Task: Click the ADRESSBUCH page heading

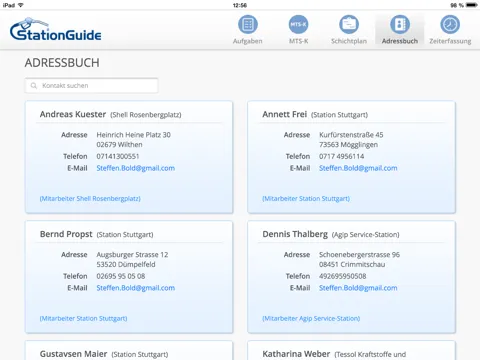Action: tap(62, 63)
